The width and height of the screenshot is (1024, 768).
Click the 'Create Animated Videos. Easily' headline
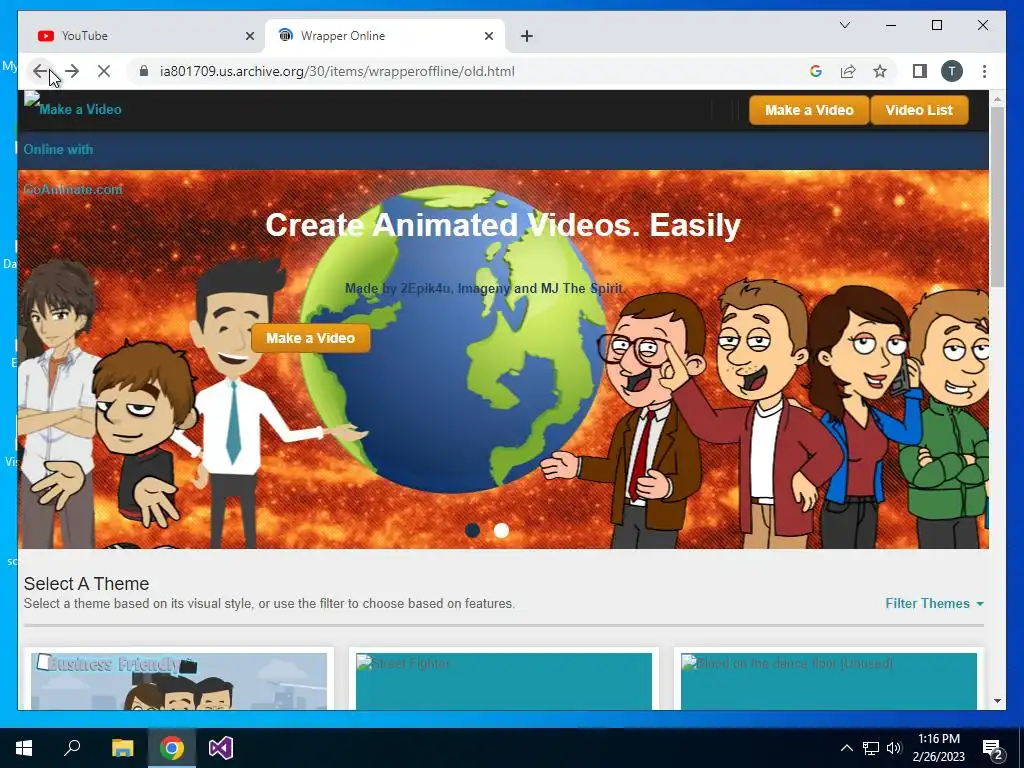click(x=503, y=225)
